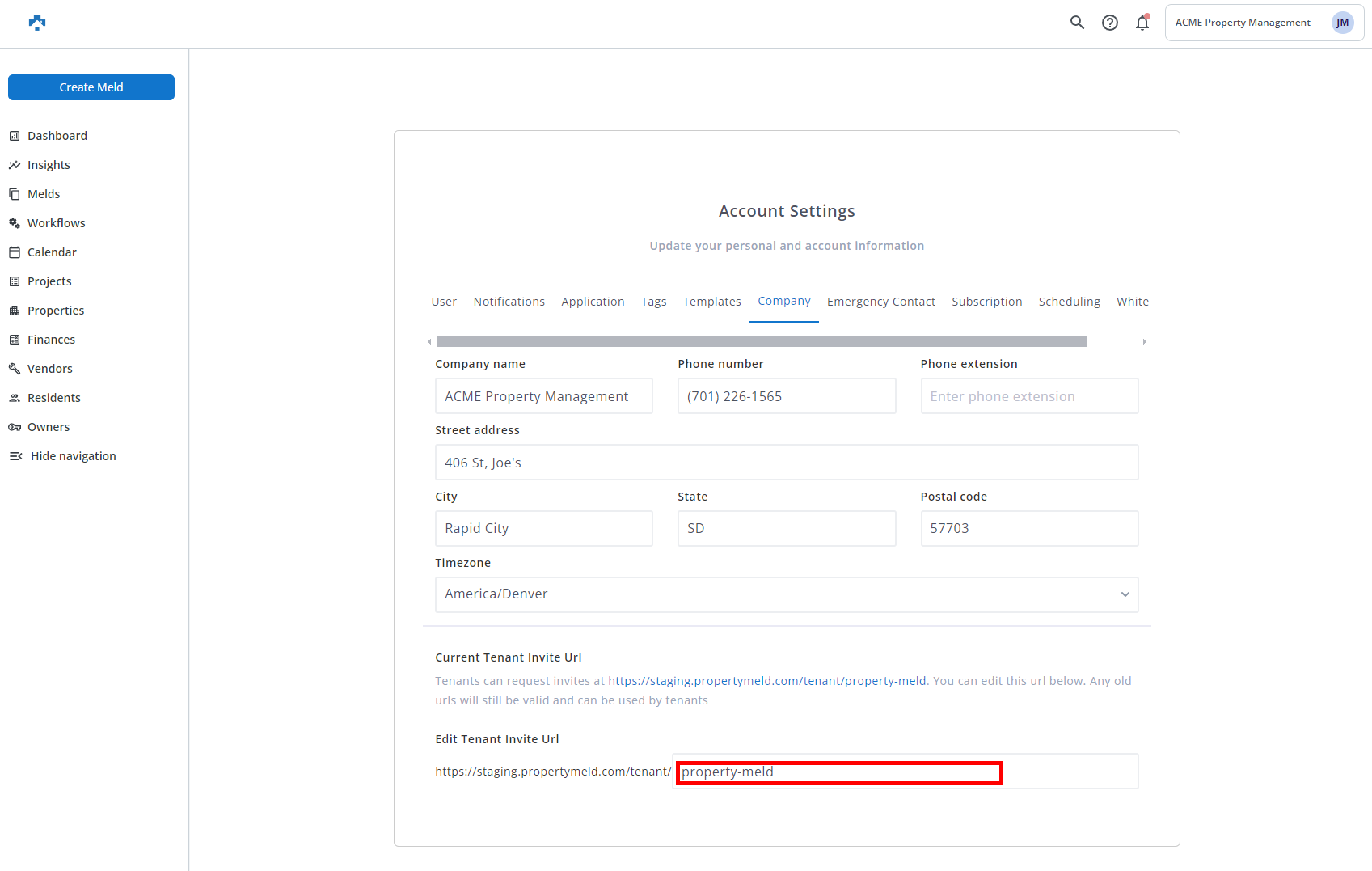
Task: Open the notifications bell
Action: 1142,23
